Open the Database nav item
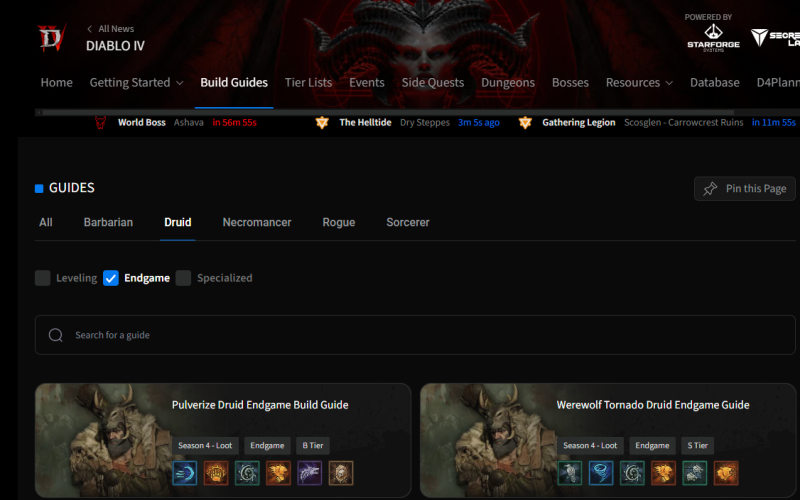The height and width of the screenshot is (500, 800). tap(714, 83)
